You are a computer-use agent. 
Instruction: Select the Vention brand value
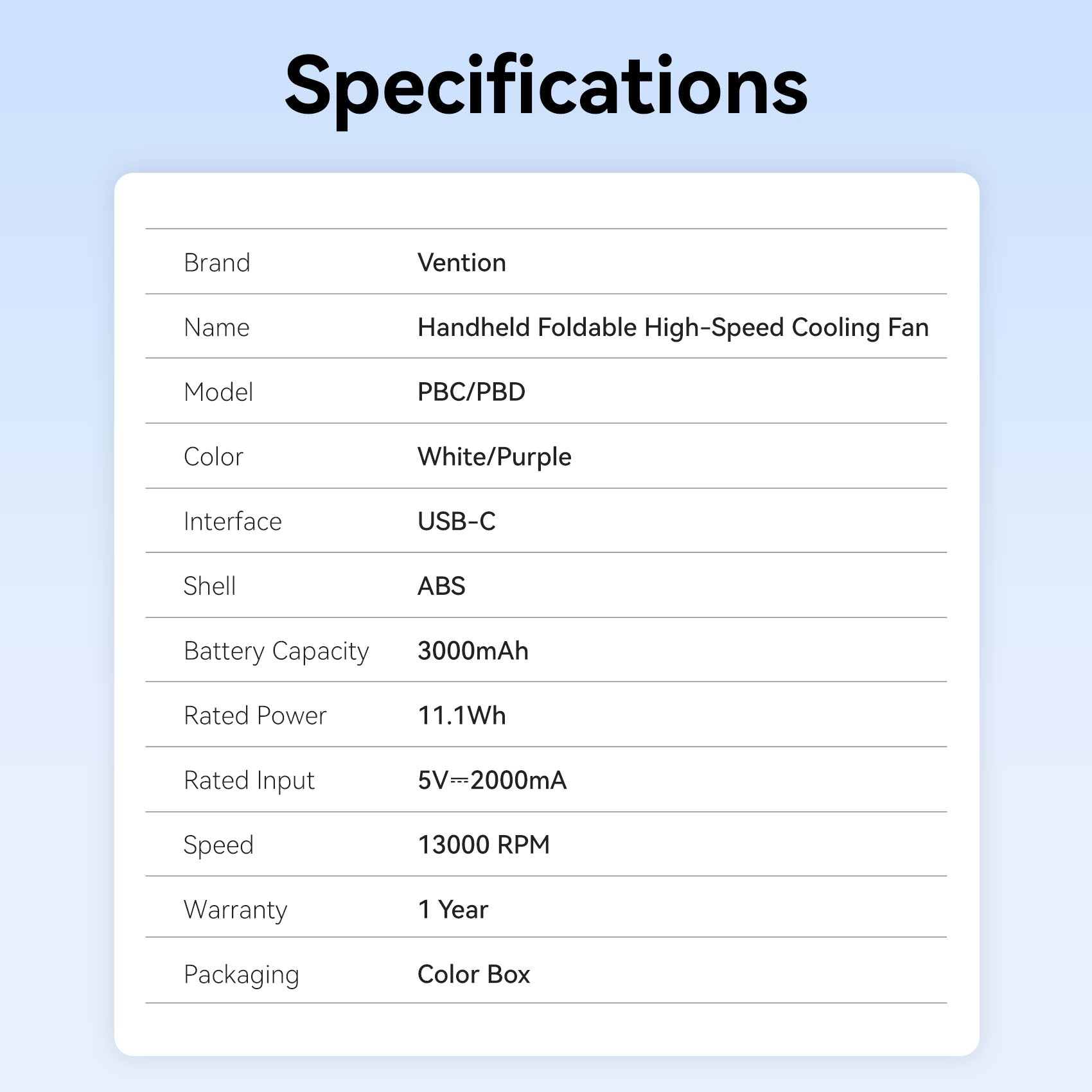click(x=461, y=263)
